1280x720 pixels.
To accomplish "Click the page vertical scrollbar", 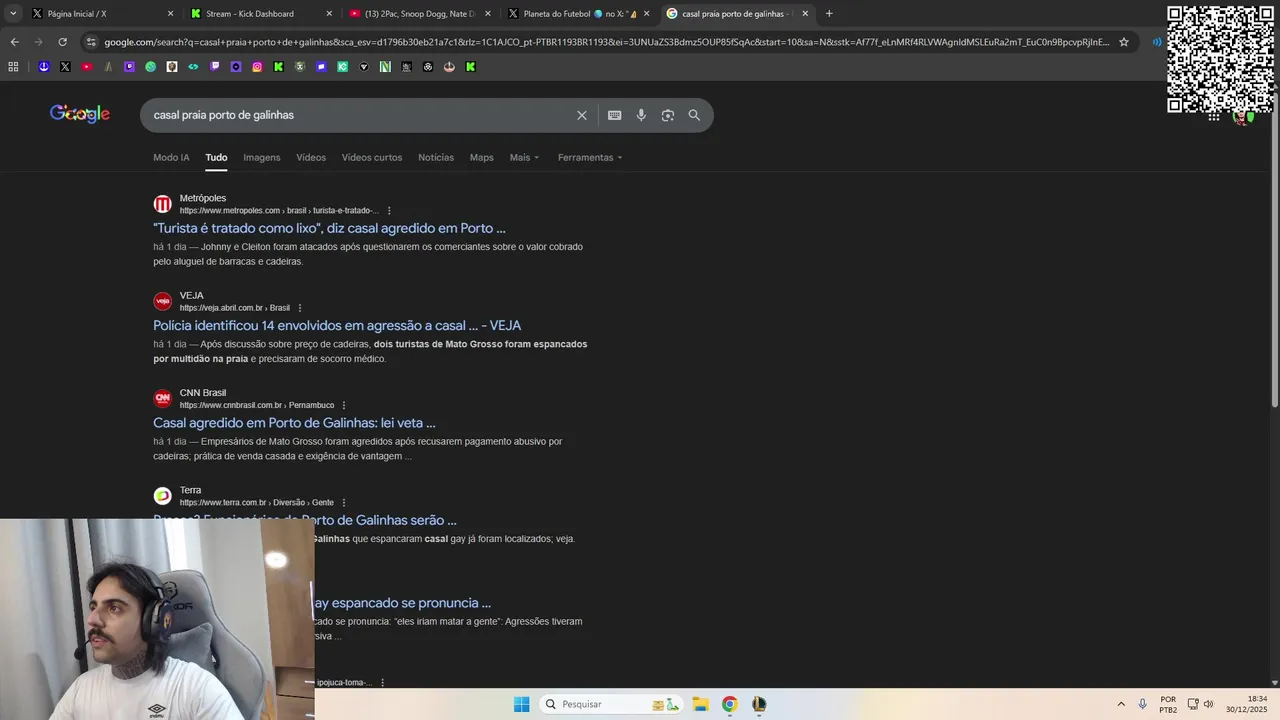I will coord(1274,250).
